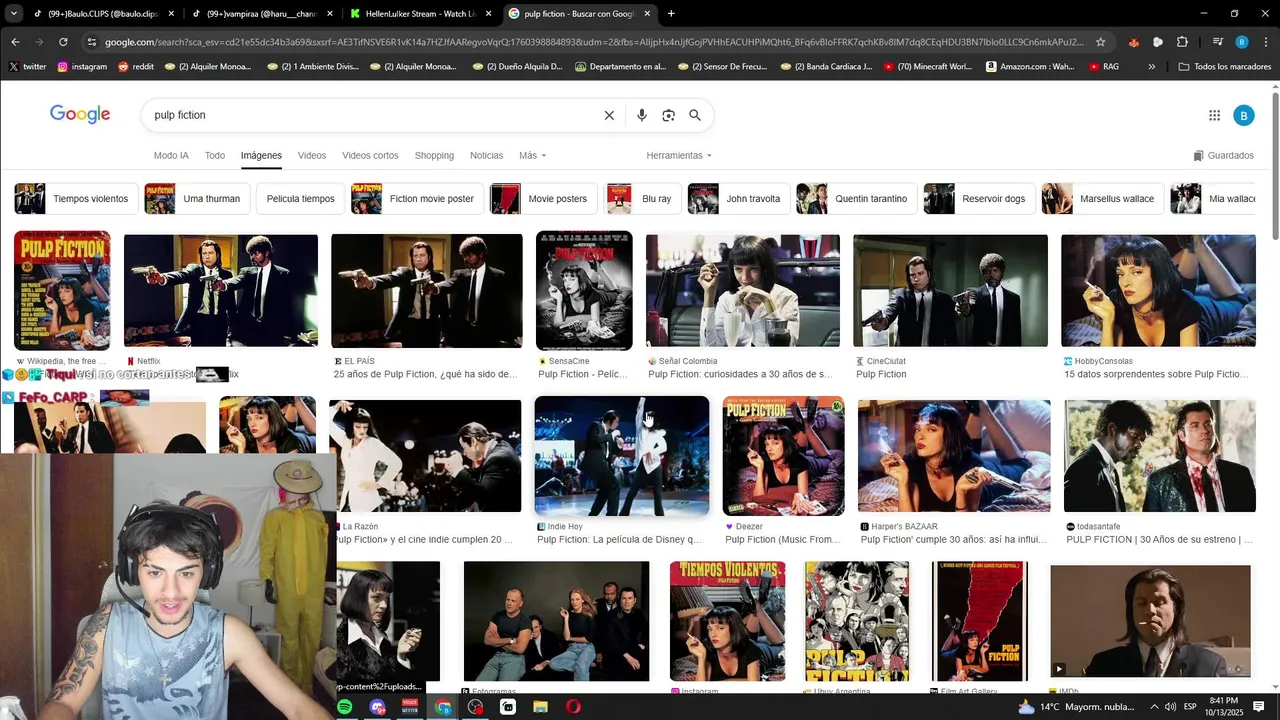Filter by Reservoir dogs chip
1280x720 pixels.
(978, 199)
